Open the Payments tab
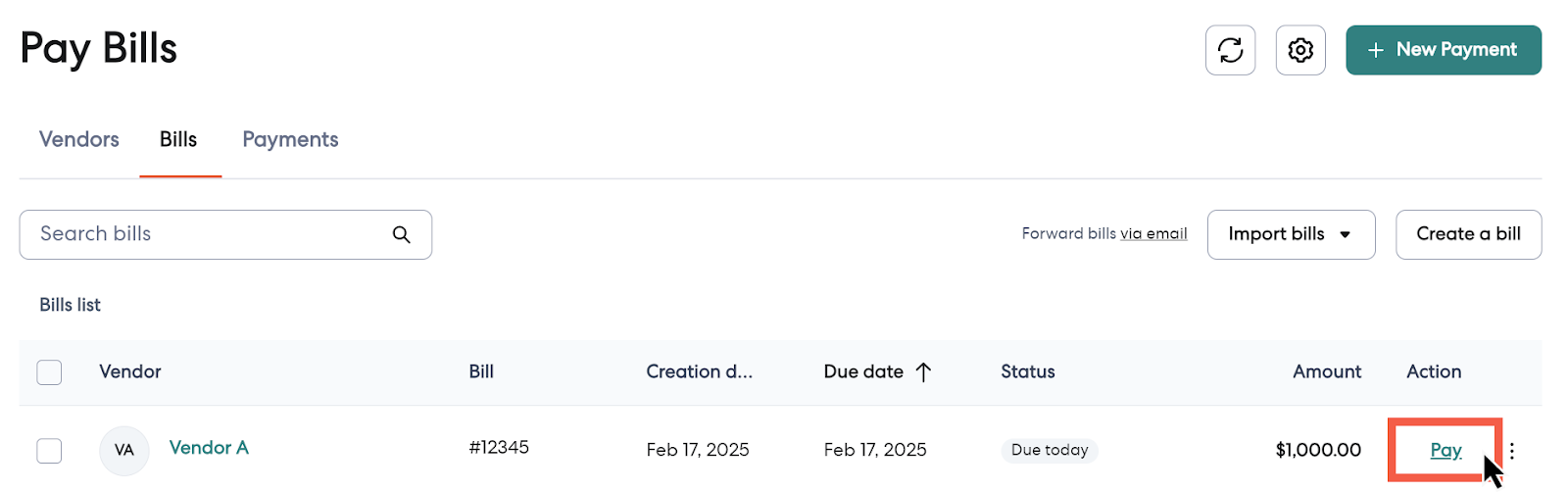1568x492 pixels. [290, 140]
